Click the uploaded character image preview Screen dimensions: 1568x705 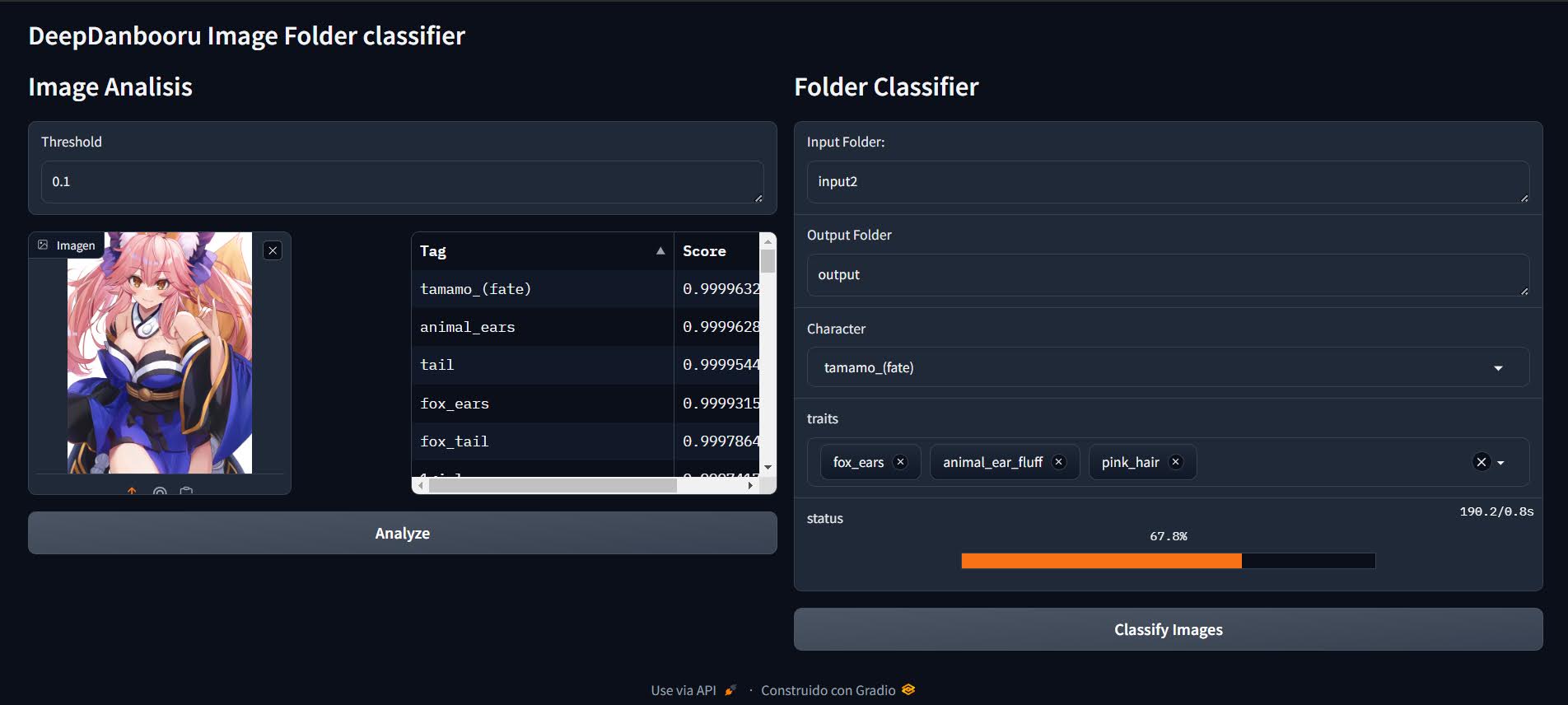160,352
